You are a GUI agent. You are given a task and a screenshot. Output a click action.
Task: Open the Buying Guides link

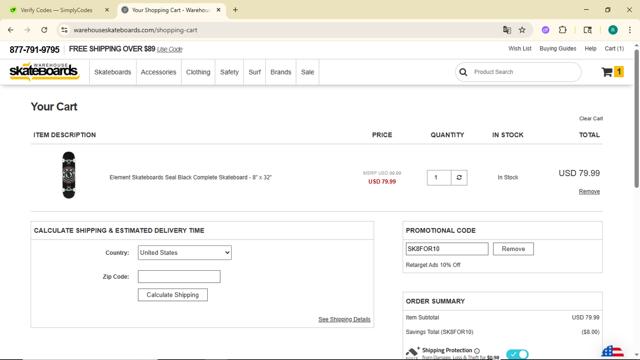(558, 49)
